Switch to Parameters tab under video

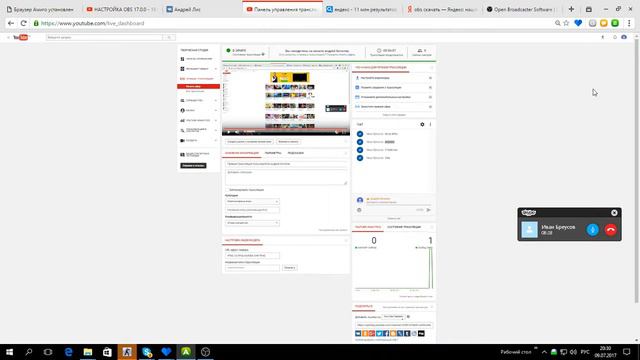tap(273, 153)
